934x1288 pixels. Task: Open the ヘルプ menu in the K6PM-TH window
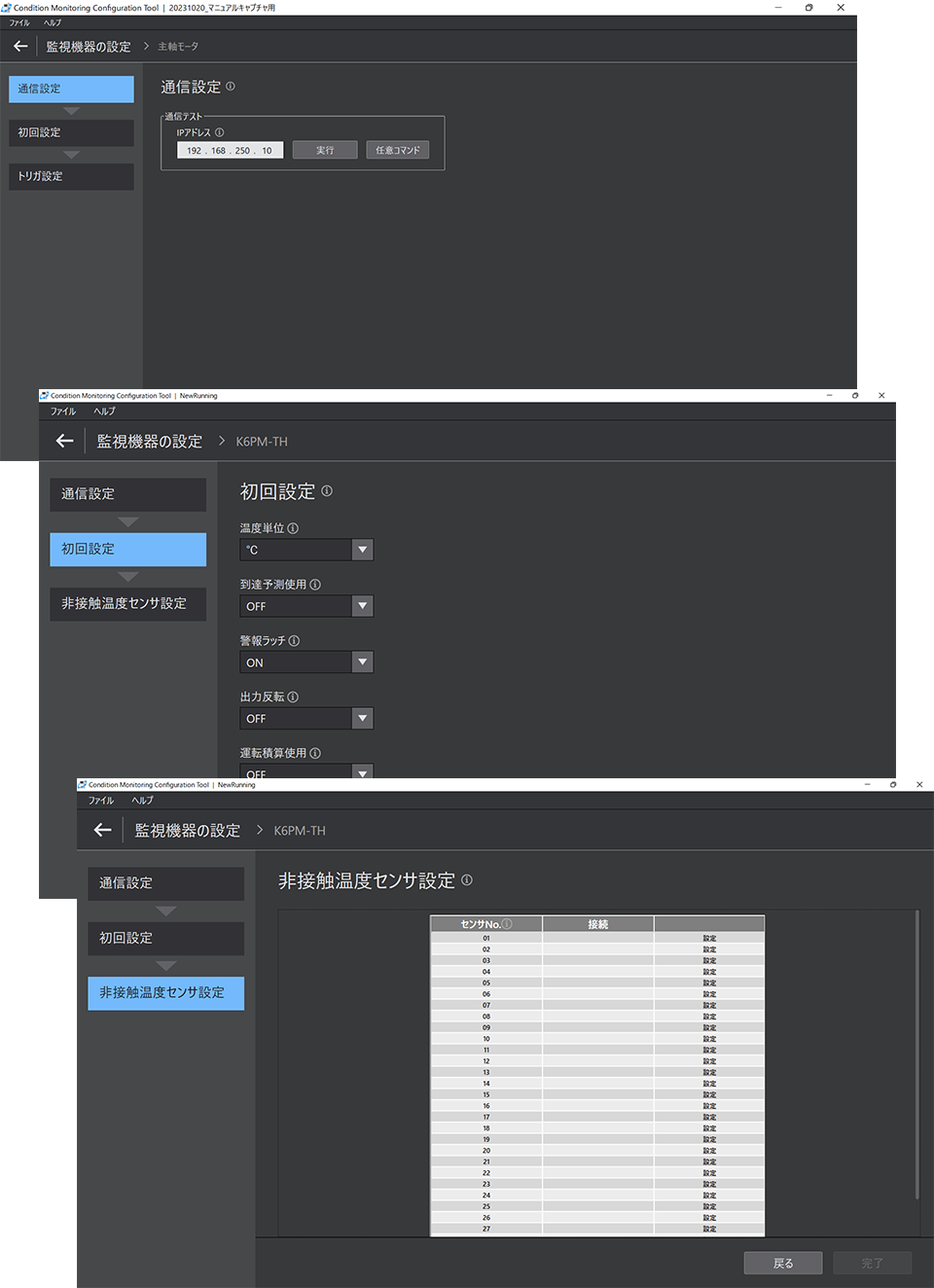coord(103,411)
